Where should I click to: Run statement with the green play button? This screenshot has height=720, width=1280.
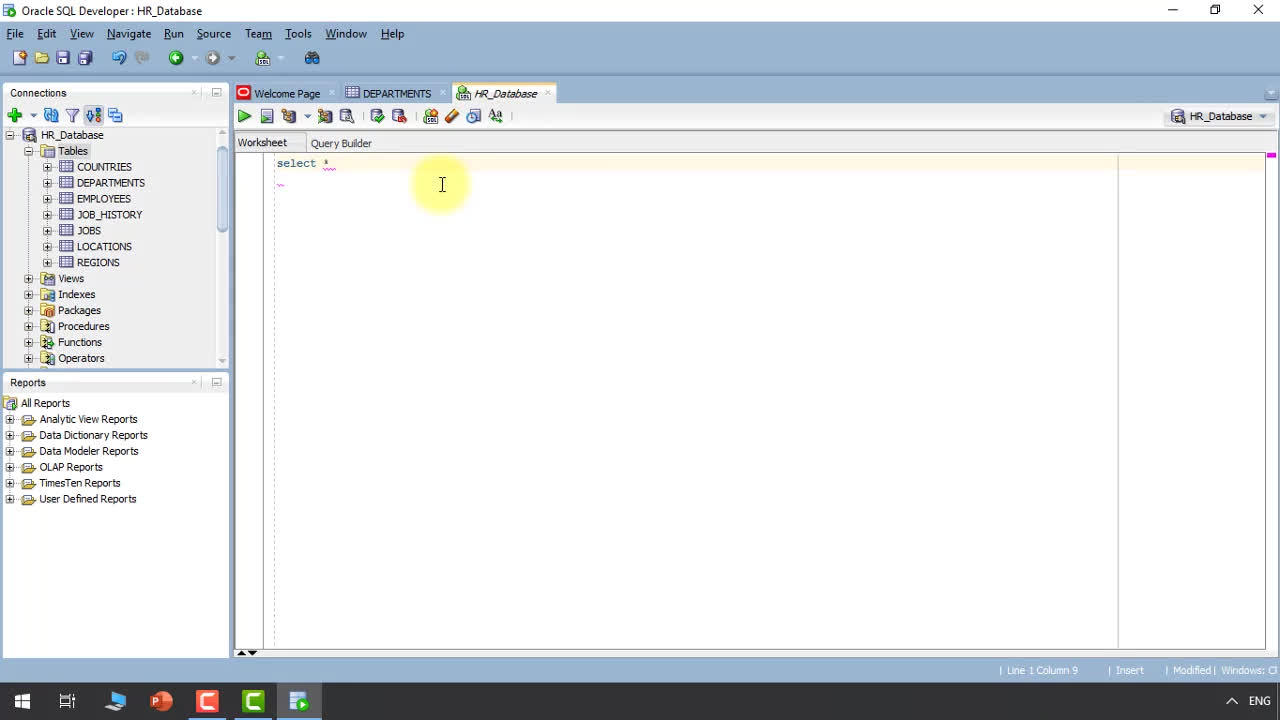coord(244,116)
